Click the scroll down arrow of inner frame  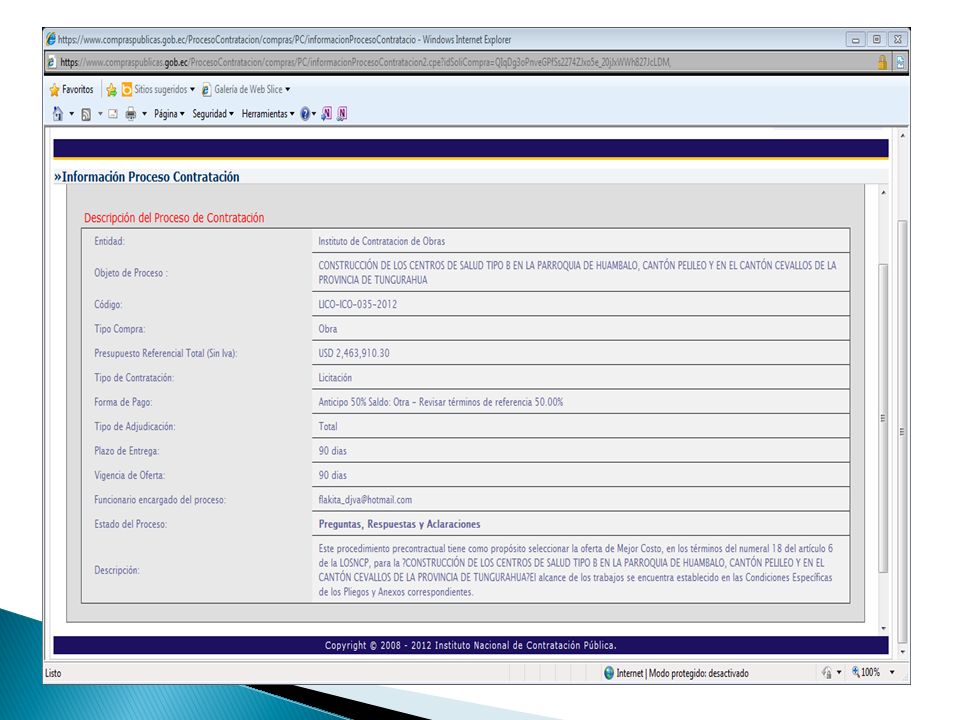coord(883,628)
